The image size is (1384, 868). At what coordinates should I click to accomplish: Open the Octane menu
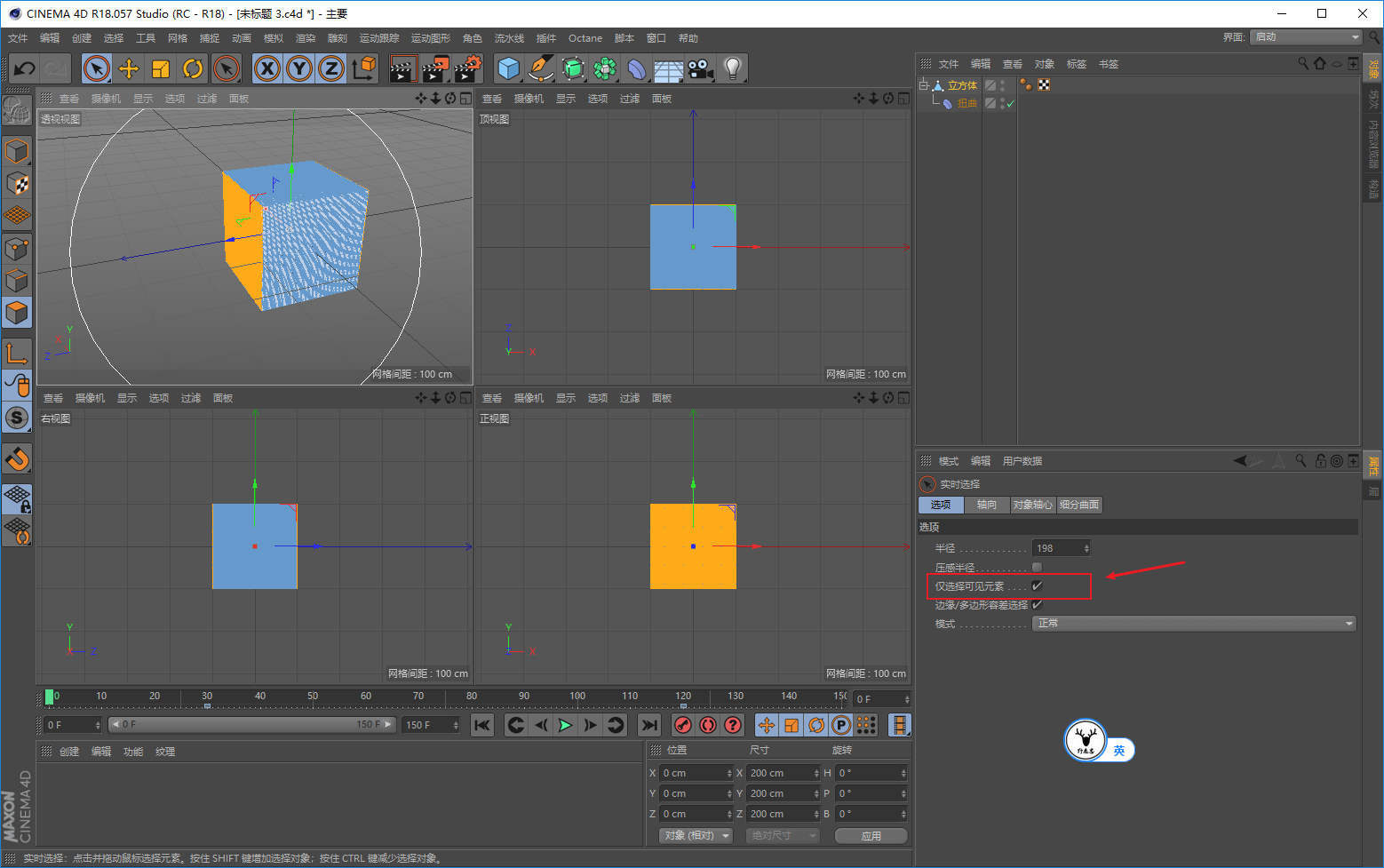click(585, 38)
